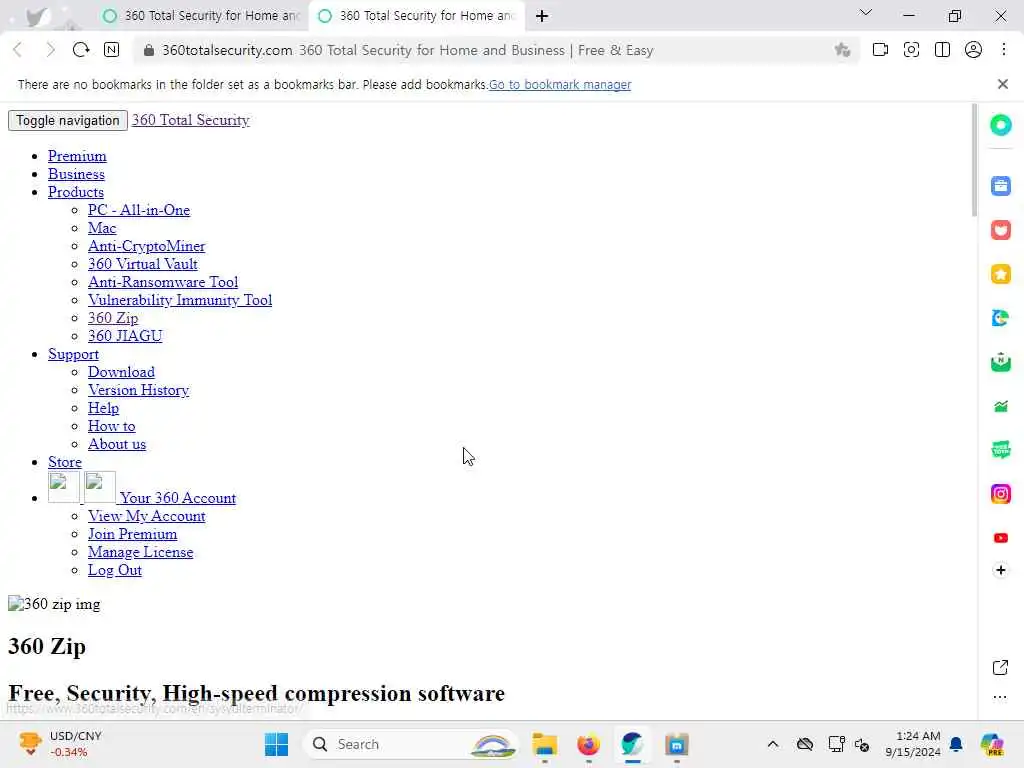Screen dimensions: 1024x768
Task: Open Firefox from the taskbar
Action: click(588, 744)
